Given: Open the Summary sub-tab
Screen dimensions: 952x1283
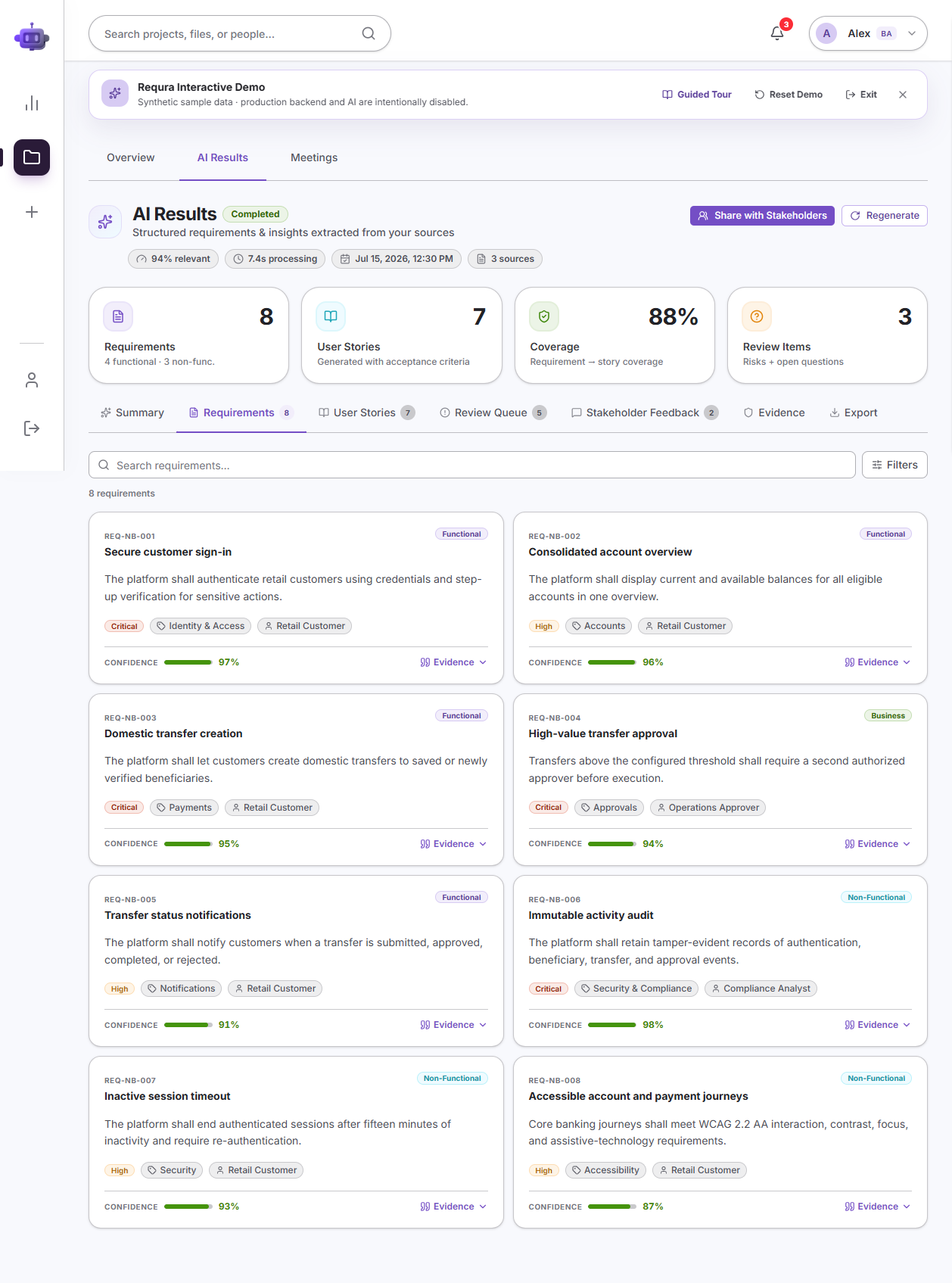Looking at the screenshot, I should [132, 413].
